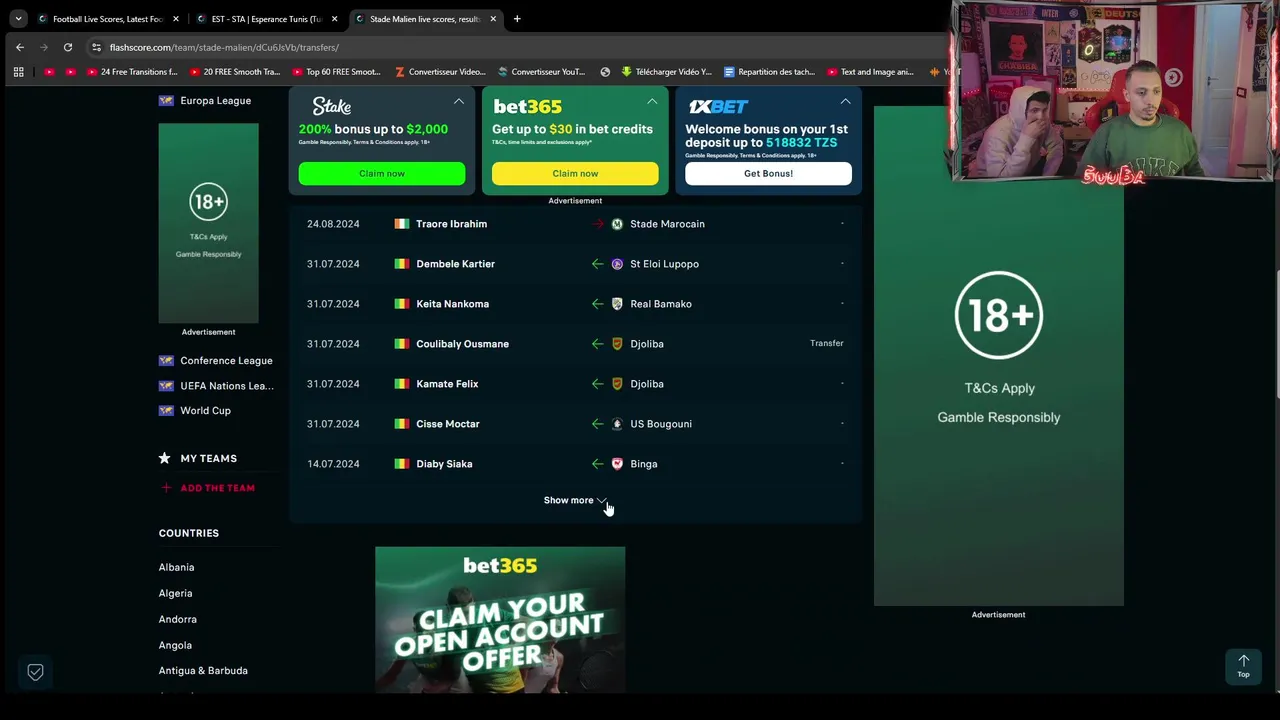The width and height of the screenshot is (1280, 720).
Task: Select Albania from countries list
Action: tap(176, 567)
